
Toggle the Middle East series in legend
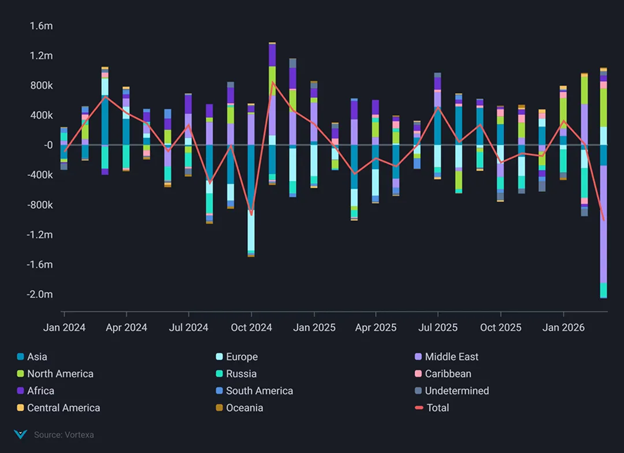click(461, 357)
